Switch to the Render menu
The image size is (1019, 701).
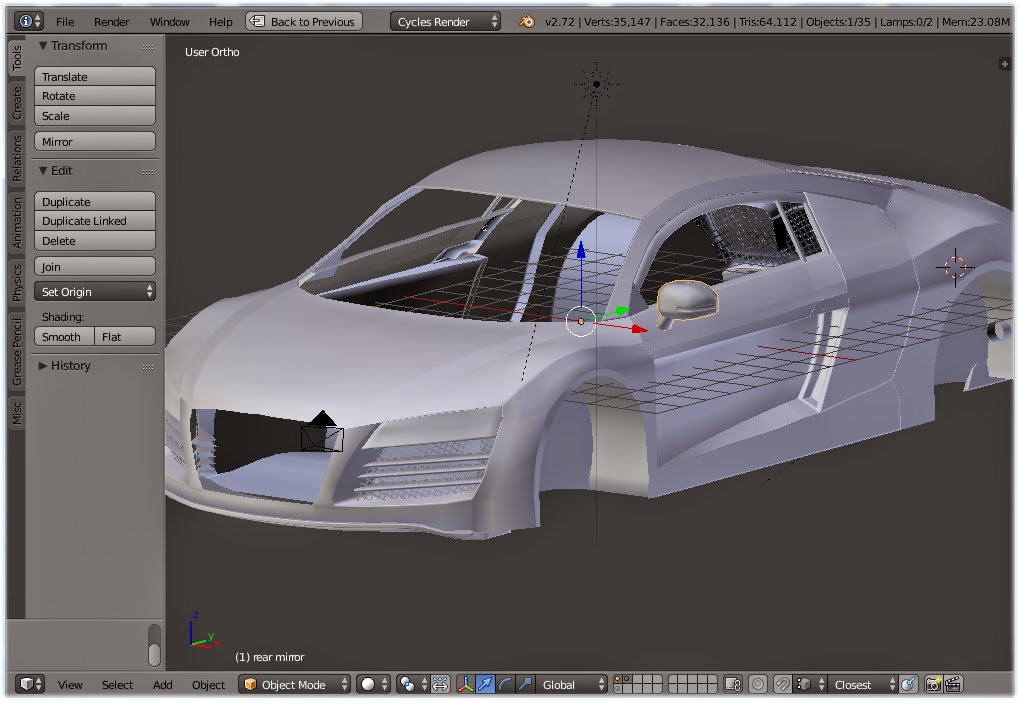click(x=111, y=21)
